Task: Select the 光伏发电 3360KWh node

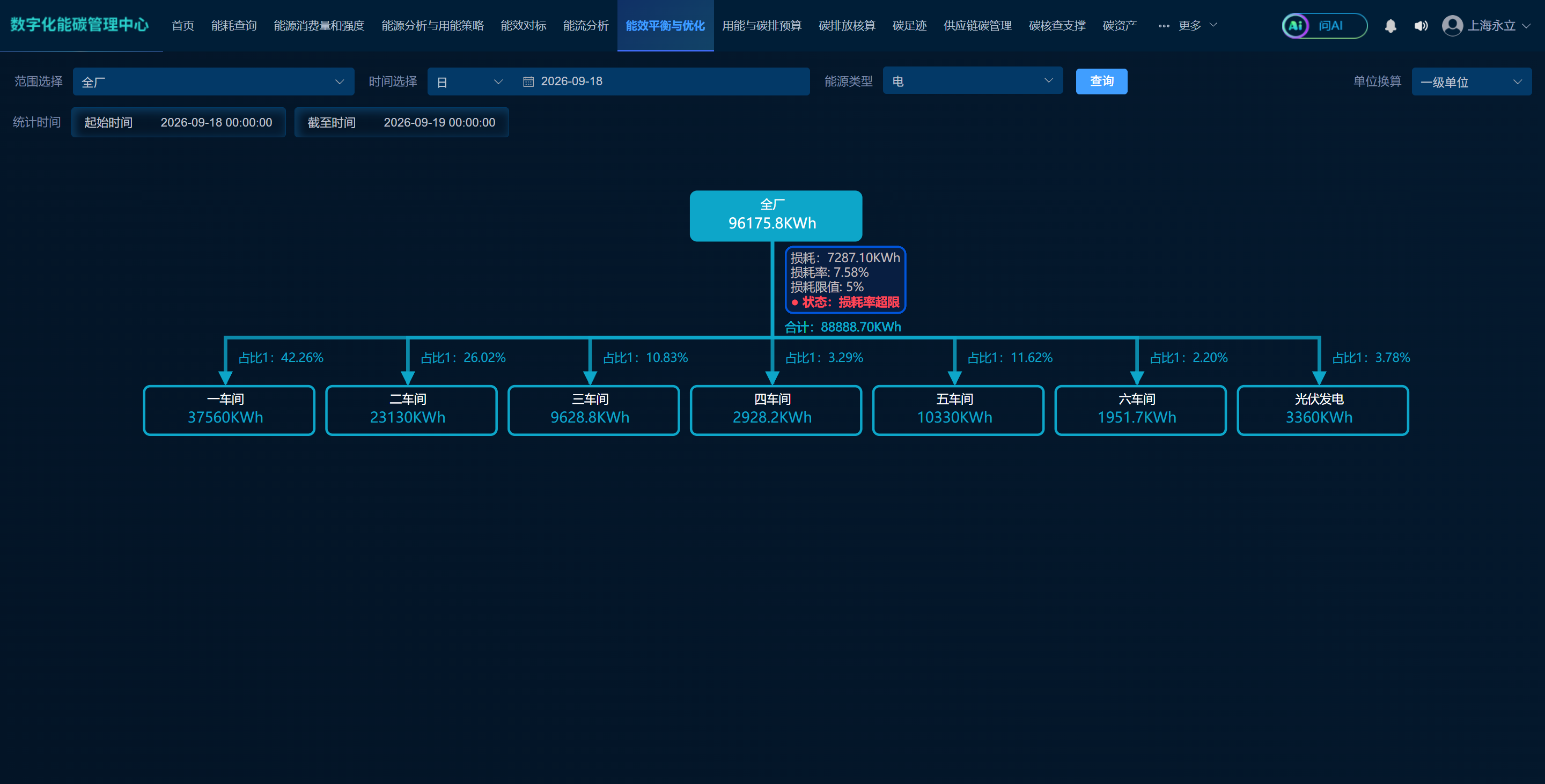Action: coord(1323,410)
